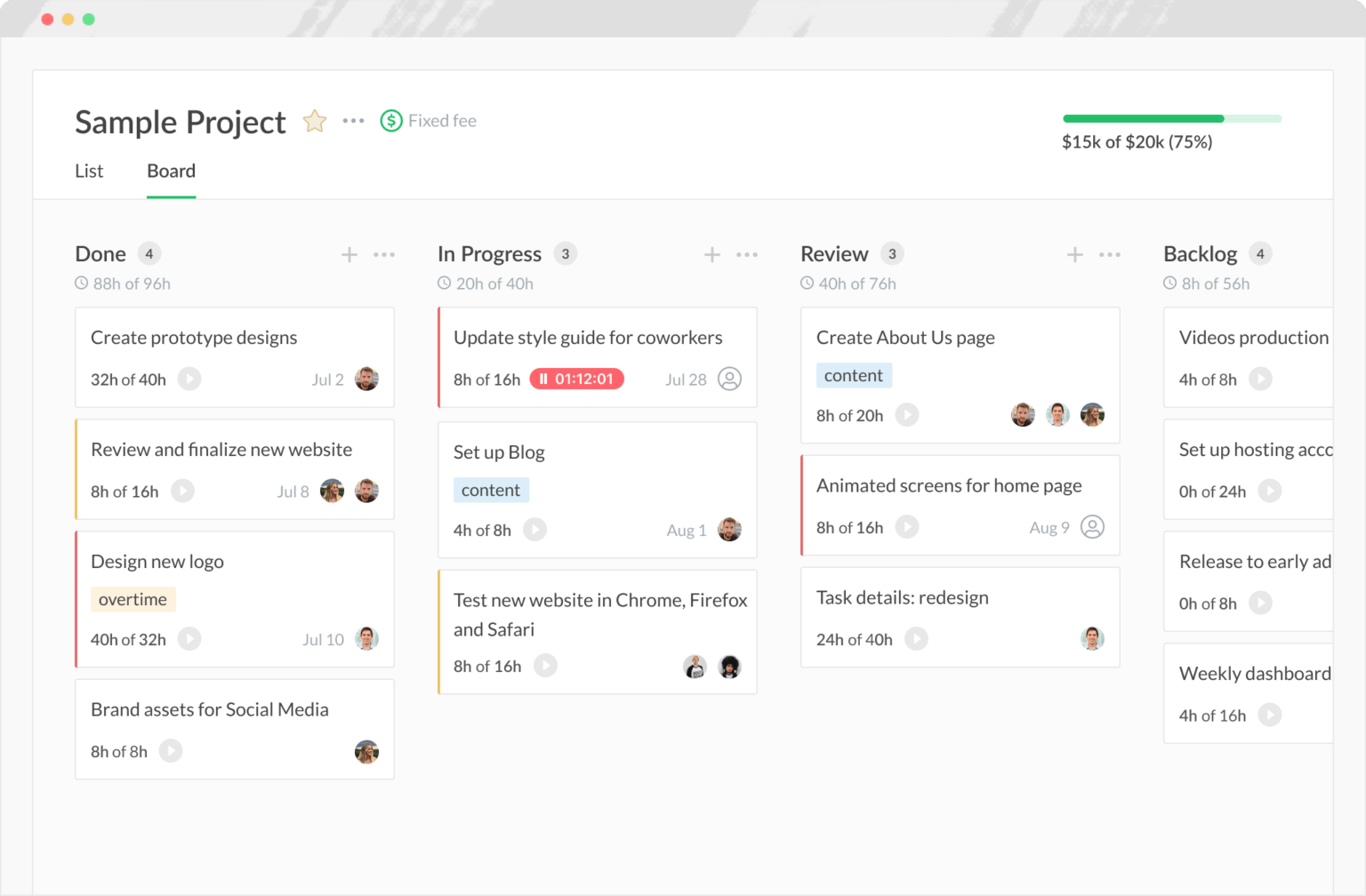
Task: Open the Done column overflow menu
Action: tap(385, 255)
